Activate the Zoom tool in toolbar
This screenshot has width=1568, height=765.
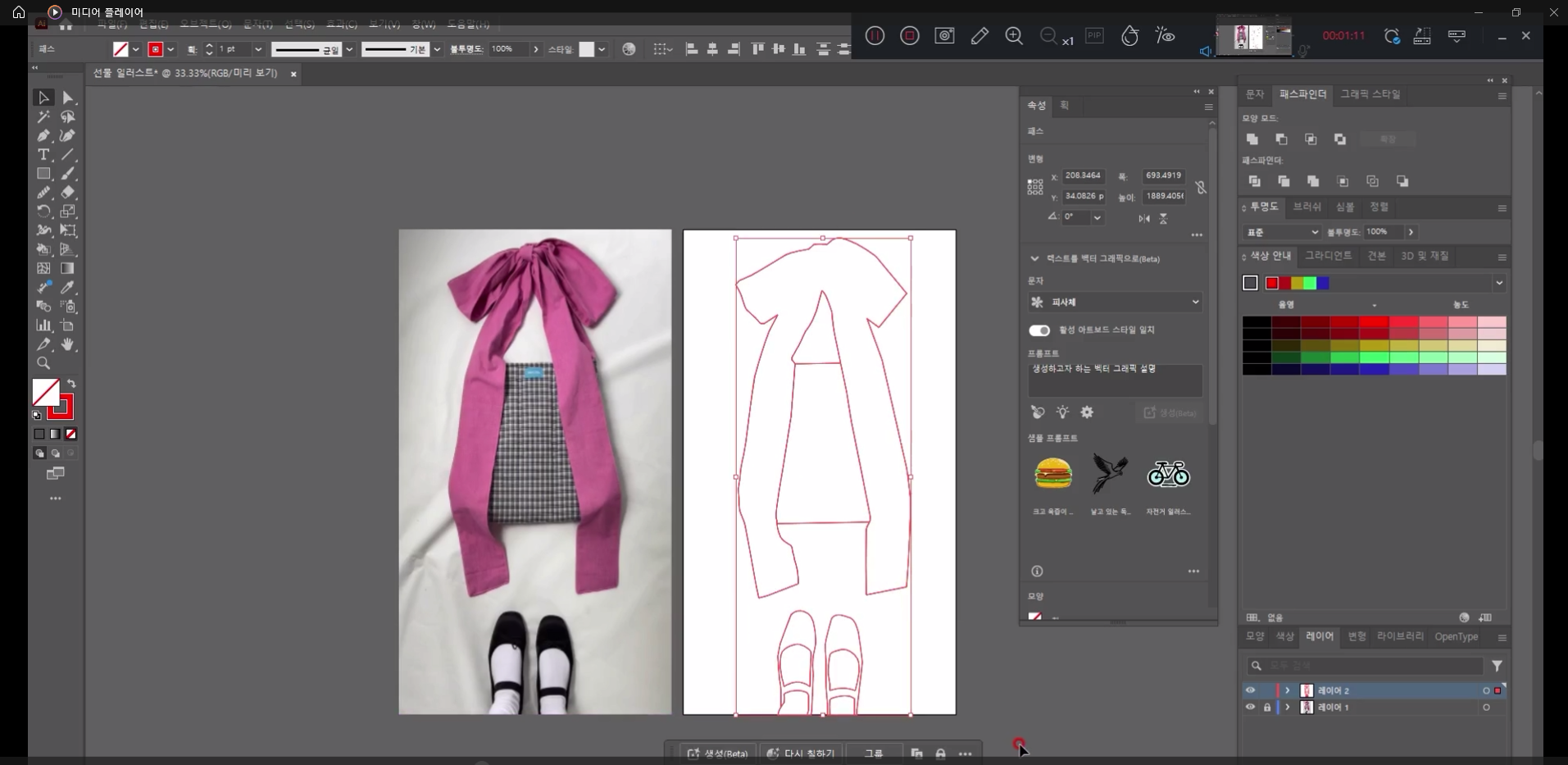43,363
